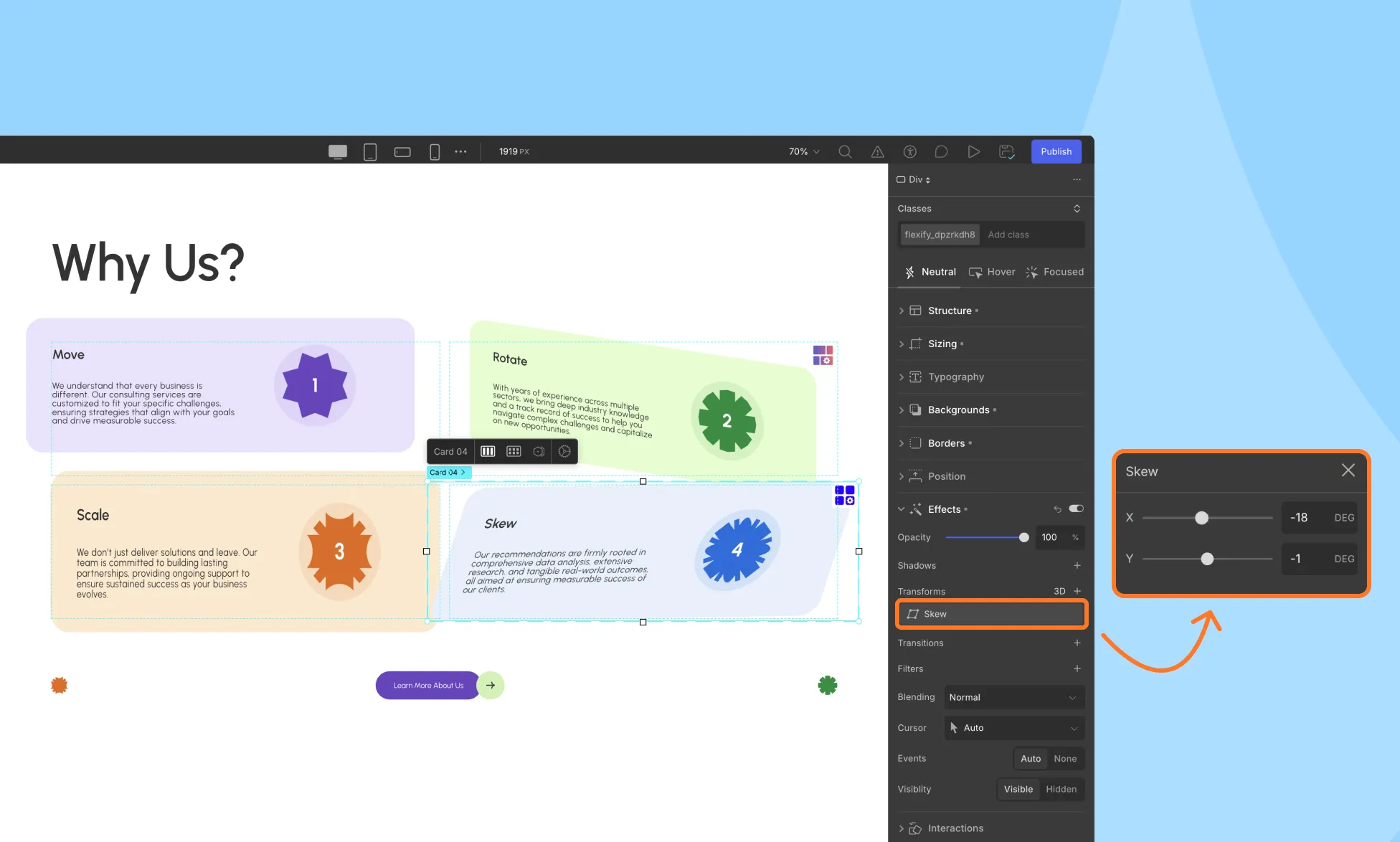
Task: Open the search magnifier in toolbar
Action: 845,151
